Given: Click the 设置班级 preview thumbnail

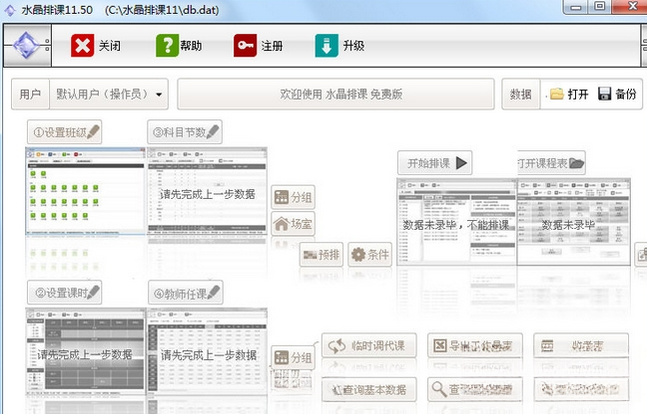Looking at the screenshot, I should coord(86,191).
